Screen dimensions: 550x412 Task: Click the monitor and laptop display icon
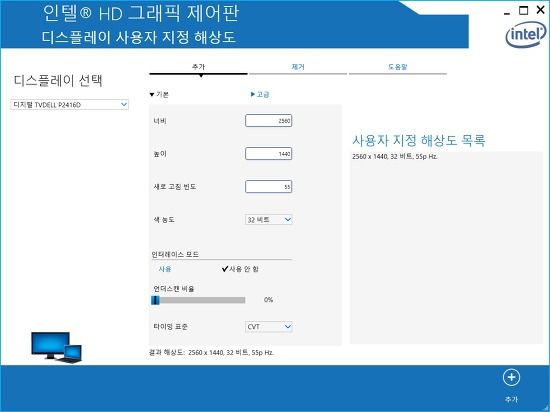coord(56,347)
